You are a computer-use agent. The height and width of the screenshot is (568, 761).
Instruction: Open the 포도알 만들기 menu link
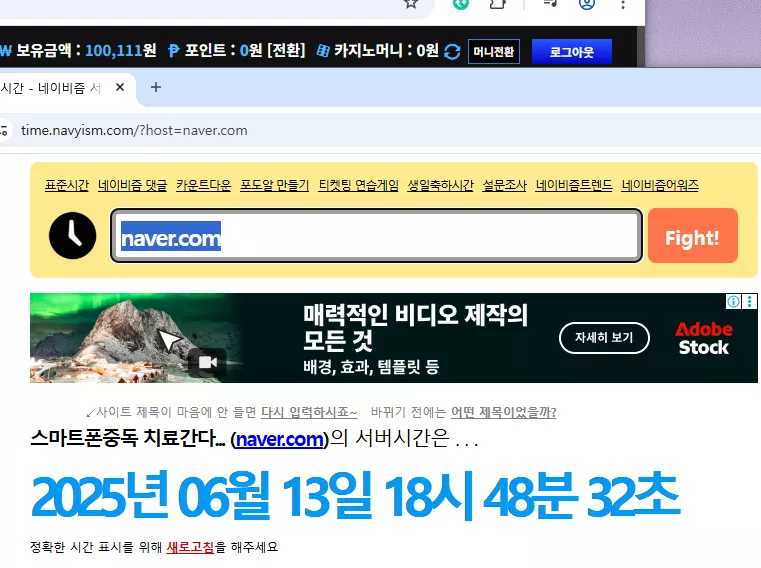pyautogui.click(x=274, y=185)
